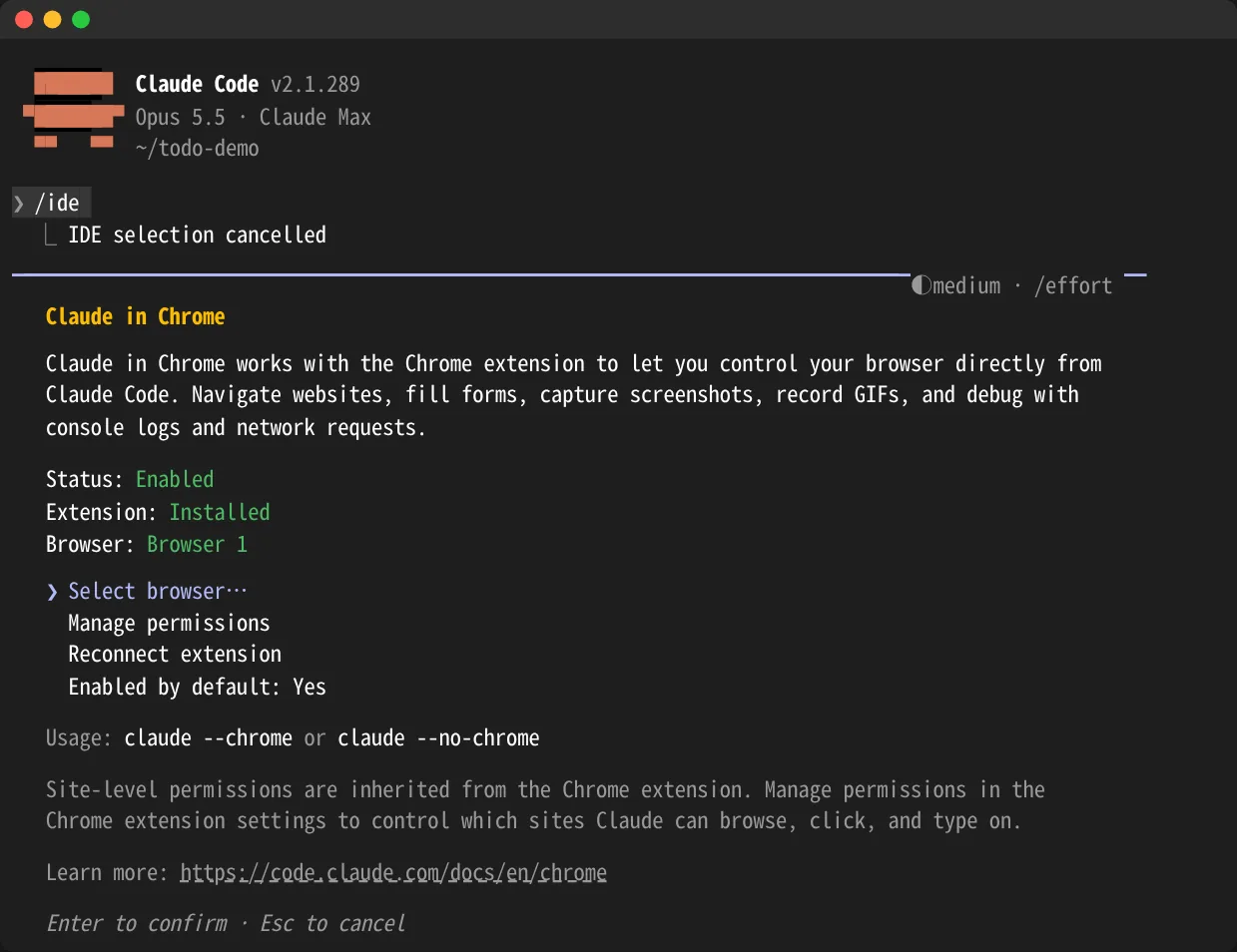Click the Claude Code pixel mascot logo
1237x952 pixels.
pos(74,108)
